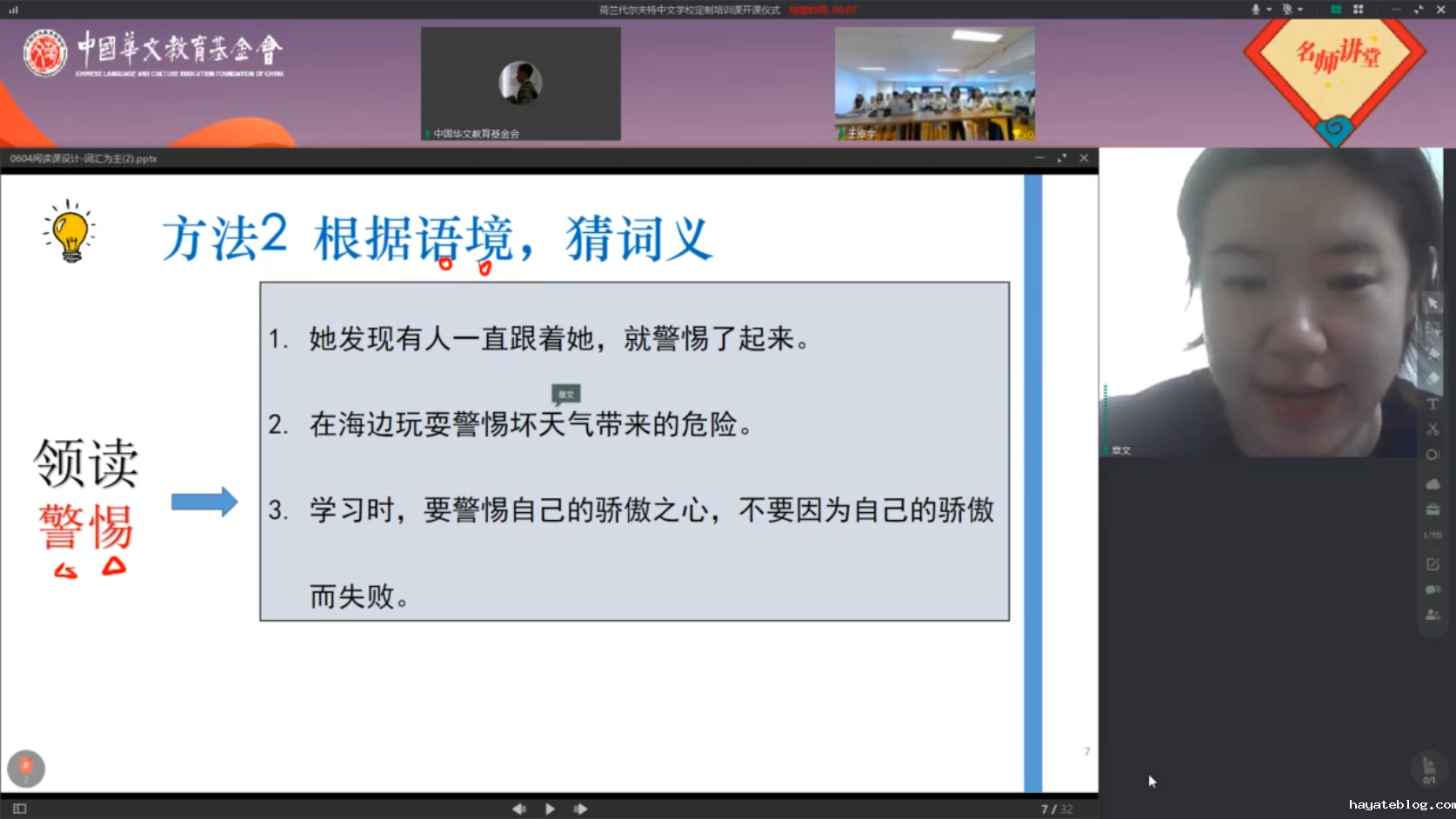Switch to grid layout view
The image size is (1456, 819).
[x=1358, y=10]
